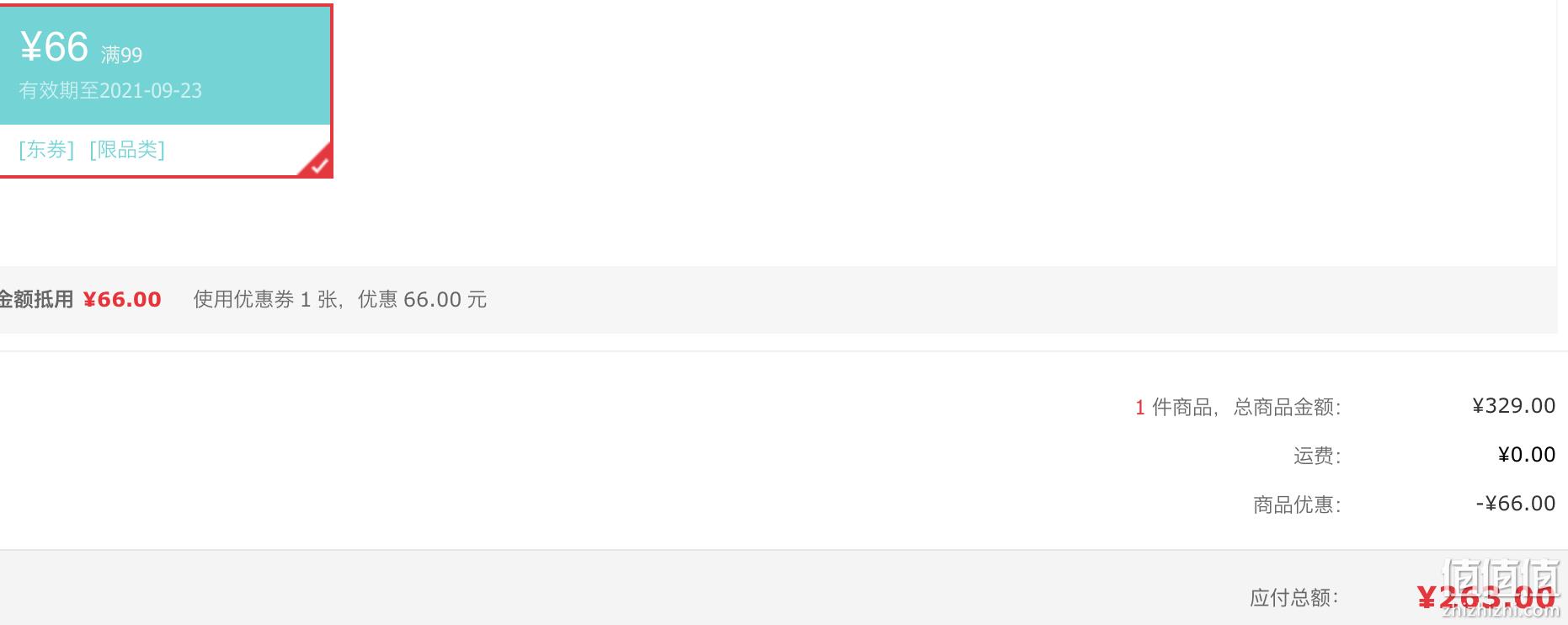This screenshot has width=1568, height=625.
Task: Click the coupon expiry date 有效期至2021-09-23
Action: tap(110, 91)
